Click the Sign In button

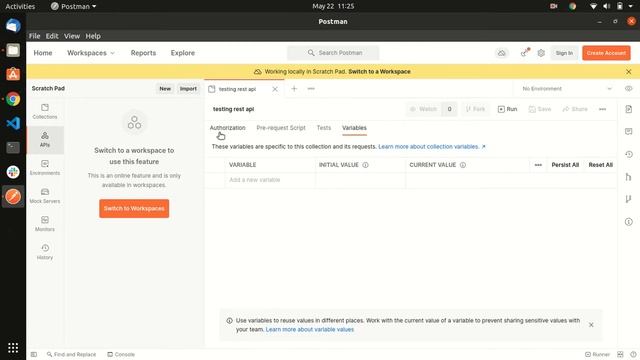coord(564,53)
